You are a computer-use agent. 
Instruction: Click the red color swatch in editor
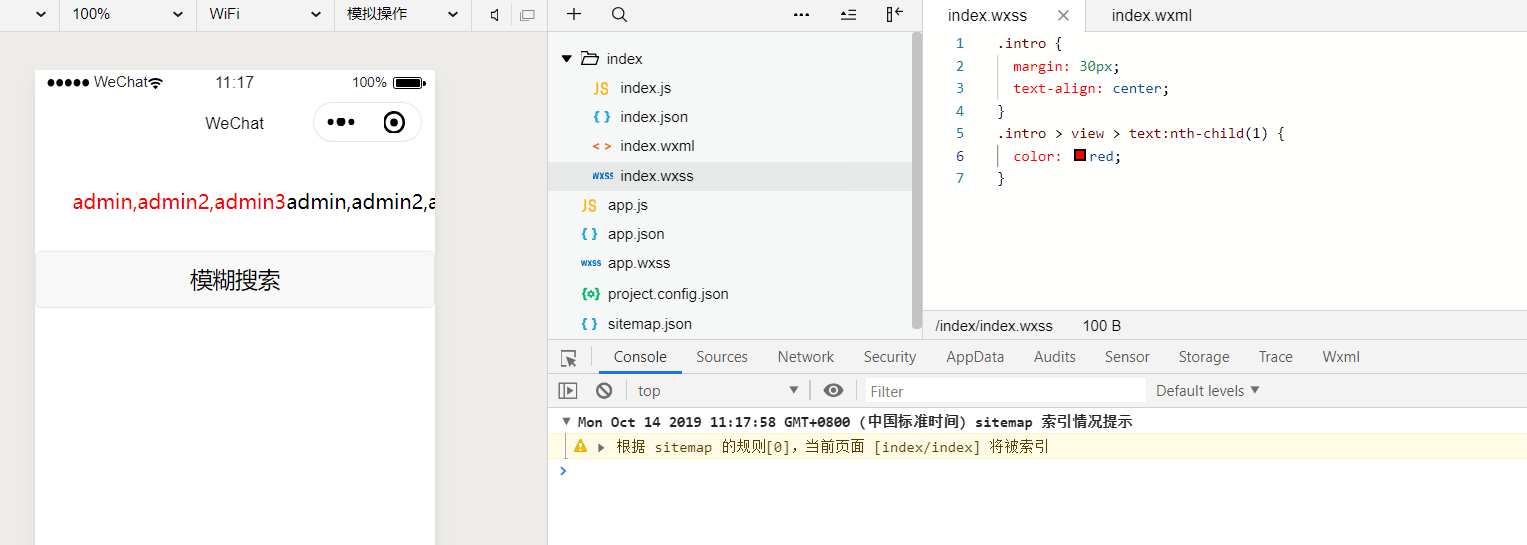[1080, 156]
